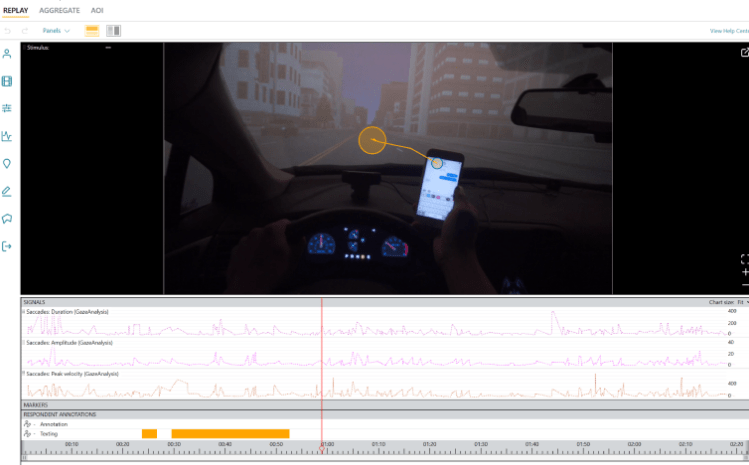Click the export arrow icon in sidebar
Viewport: 749px width, 465px height.
pos(8,246)
